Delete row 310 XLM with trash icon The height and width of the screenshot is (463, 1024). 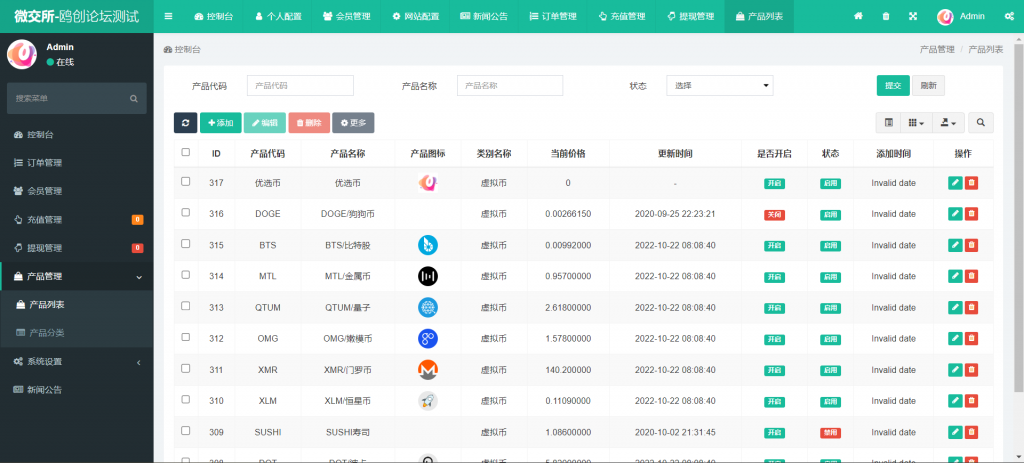pyautogui.click(x=971, y=400)
